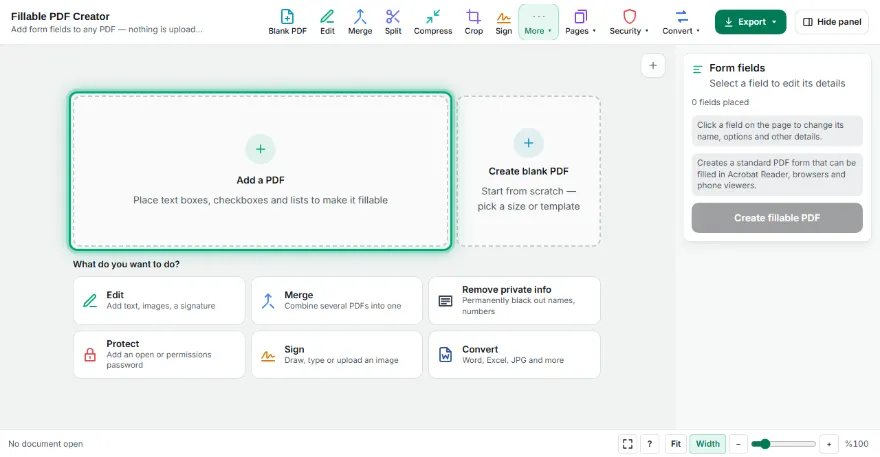Set zoom to Width
The image size is (880, 457).
[x=708, y=444]
